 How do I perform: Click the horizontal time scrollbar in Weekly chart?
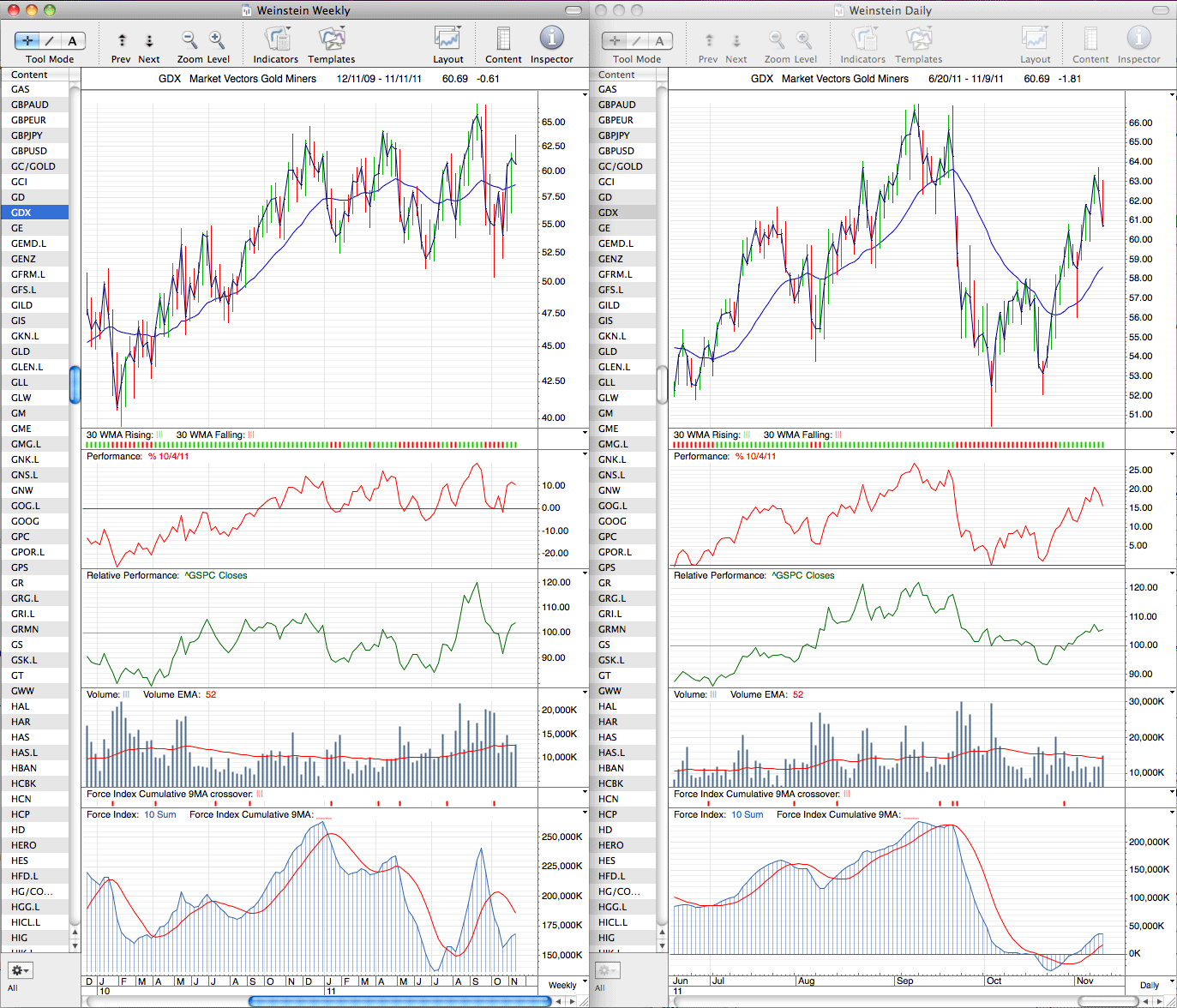pyautogui.click(x=399, y=1001)
